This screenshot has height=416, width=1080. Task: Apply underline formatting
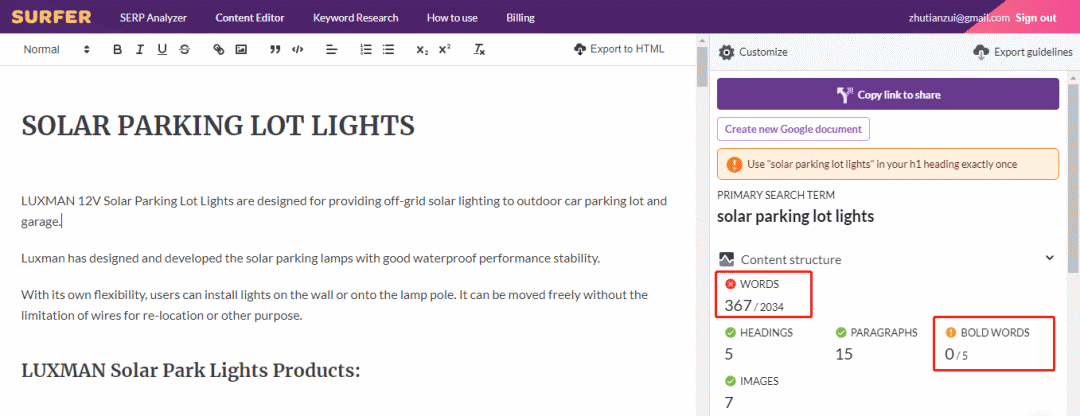tap(162, 50)
